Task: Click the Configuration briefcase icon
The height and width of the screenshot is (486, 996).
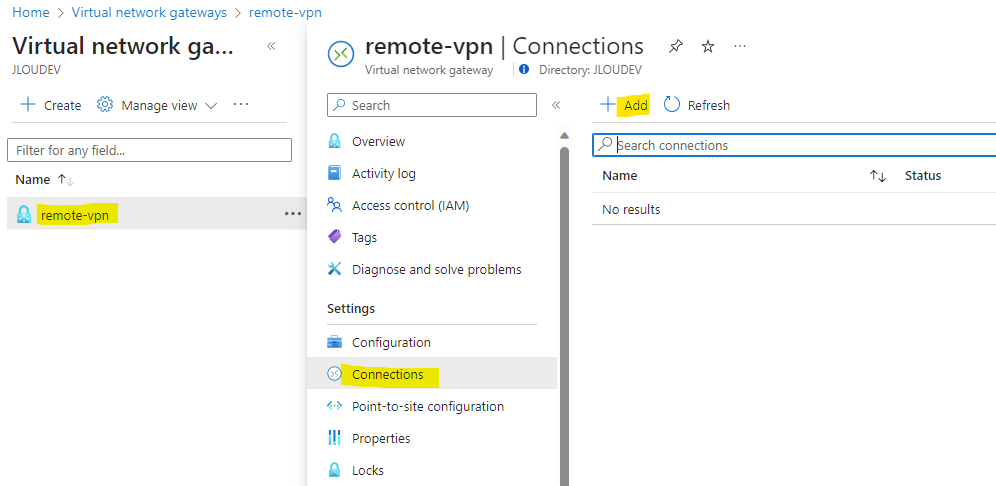Action: (334, 342)
